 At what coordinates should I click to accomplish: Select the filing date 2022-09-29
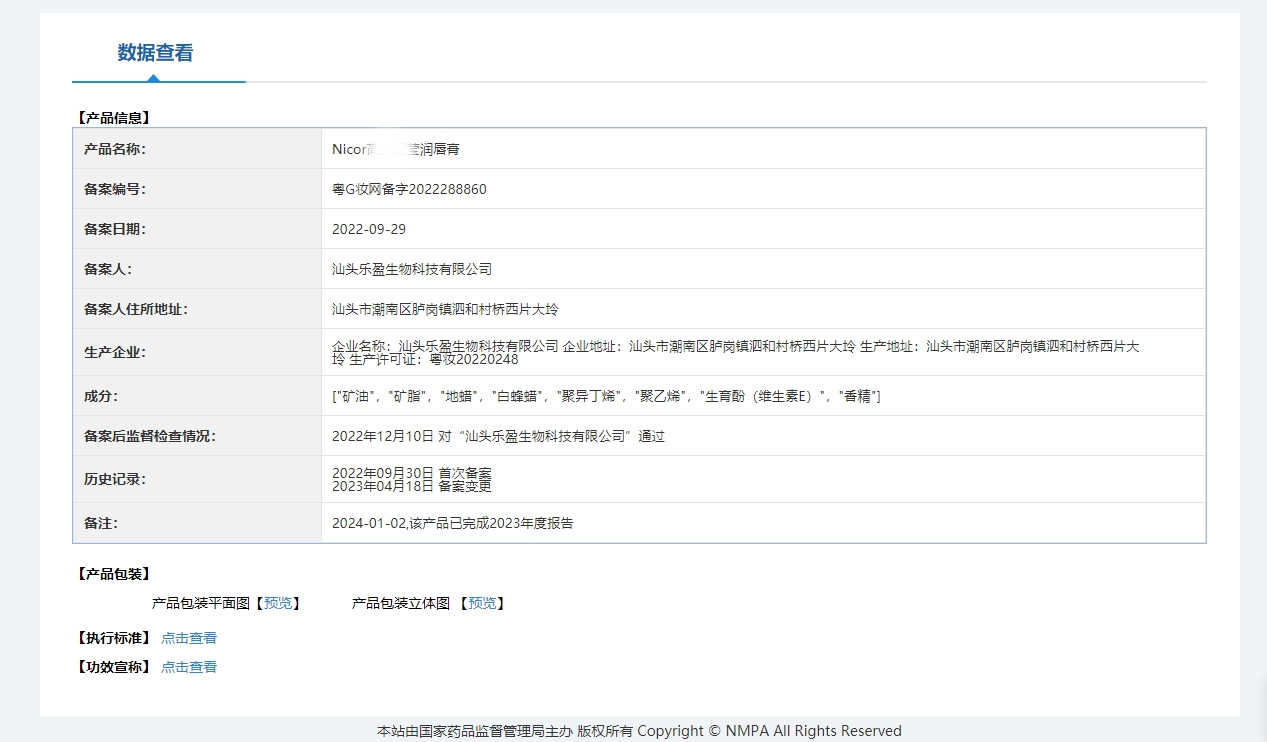pos(369,229)
